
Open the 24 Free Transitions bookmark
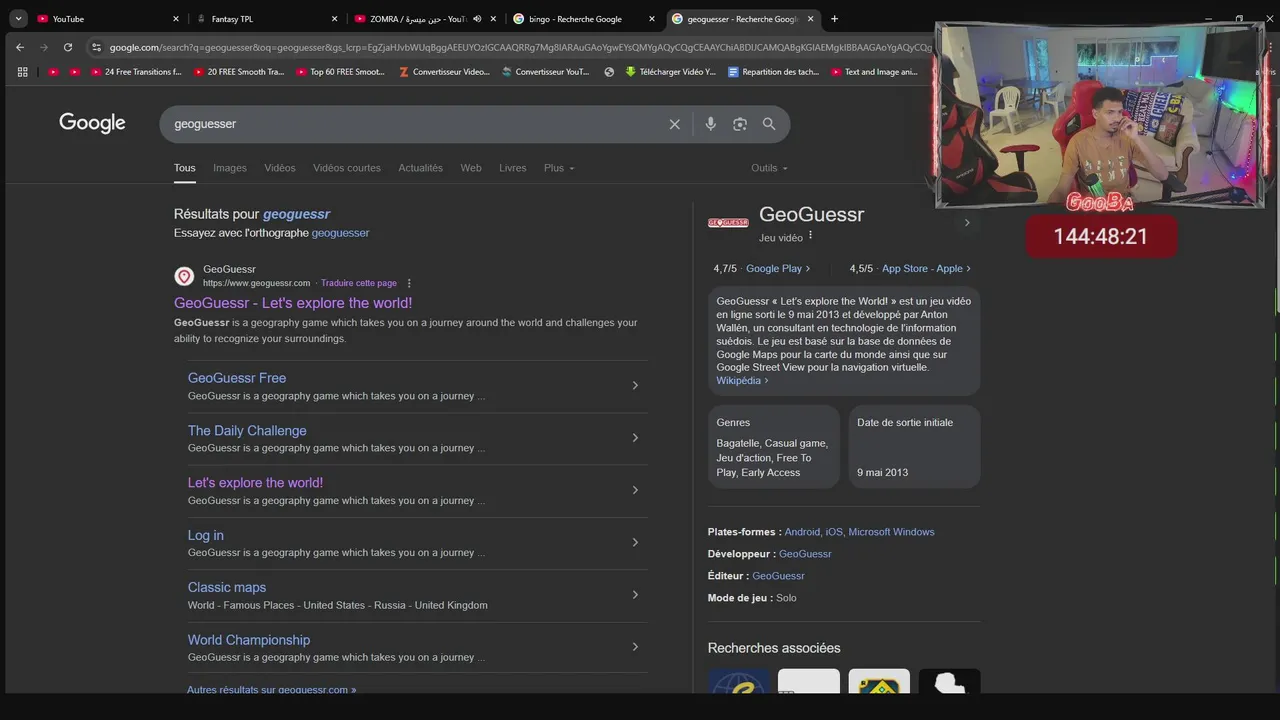pyautogui.click(x=136, y=72)
